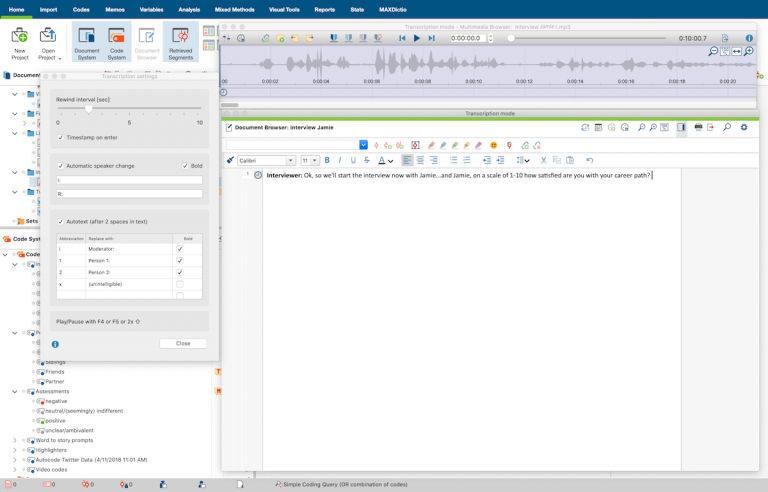Toggle the Code System panel button
This screenshot has height=492, width=768.
click(117, 42)
